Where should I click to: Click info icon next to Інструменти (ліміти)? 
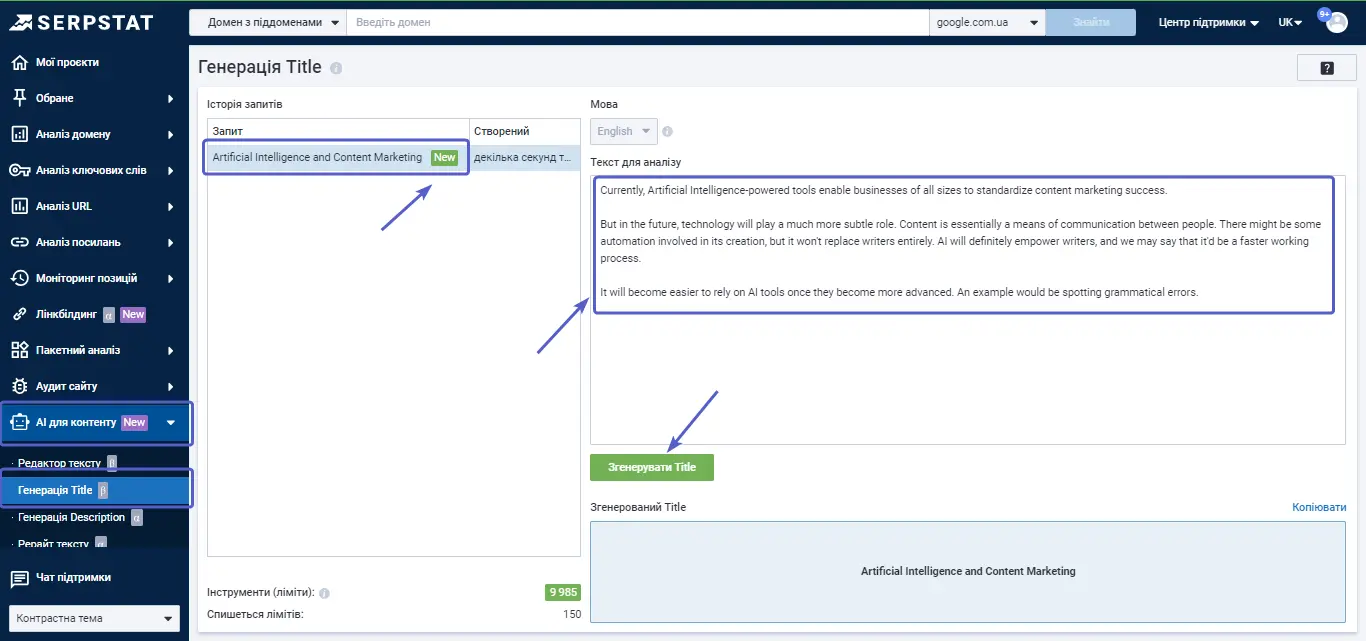click(324, 593)
